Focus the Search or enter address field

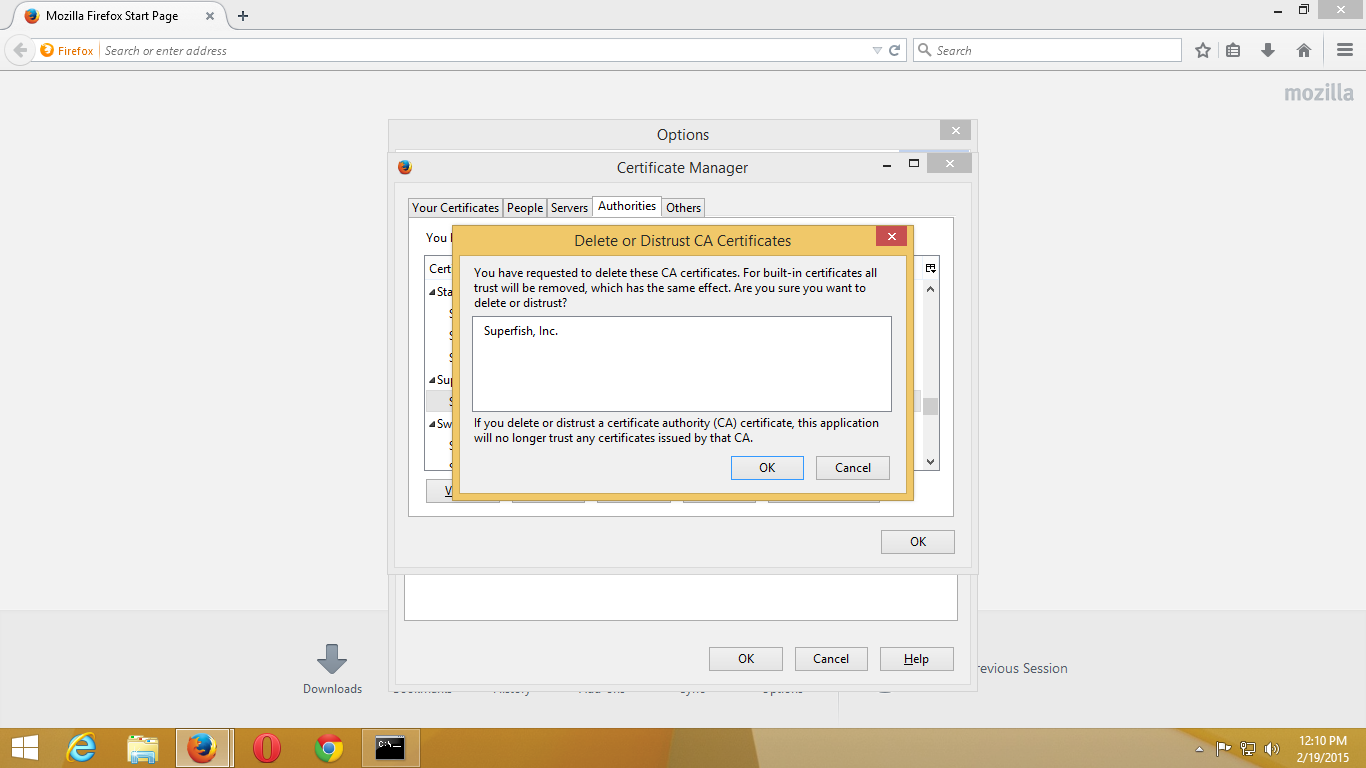(x=484, y=50)
